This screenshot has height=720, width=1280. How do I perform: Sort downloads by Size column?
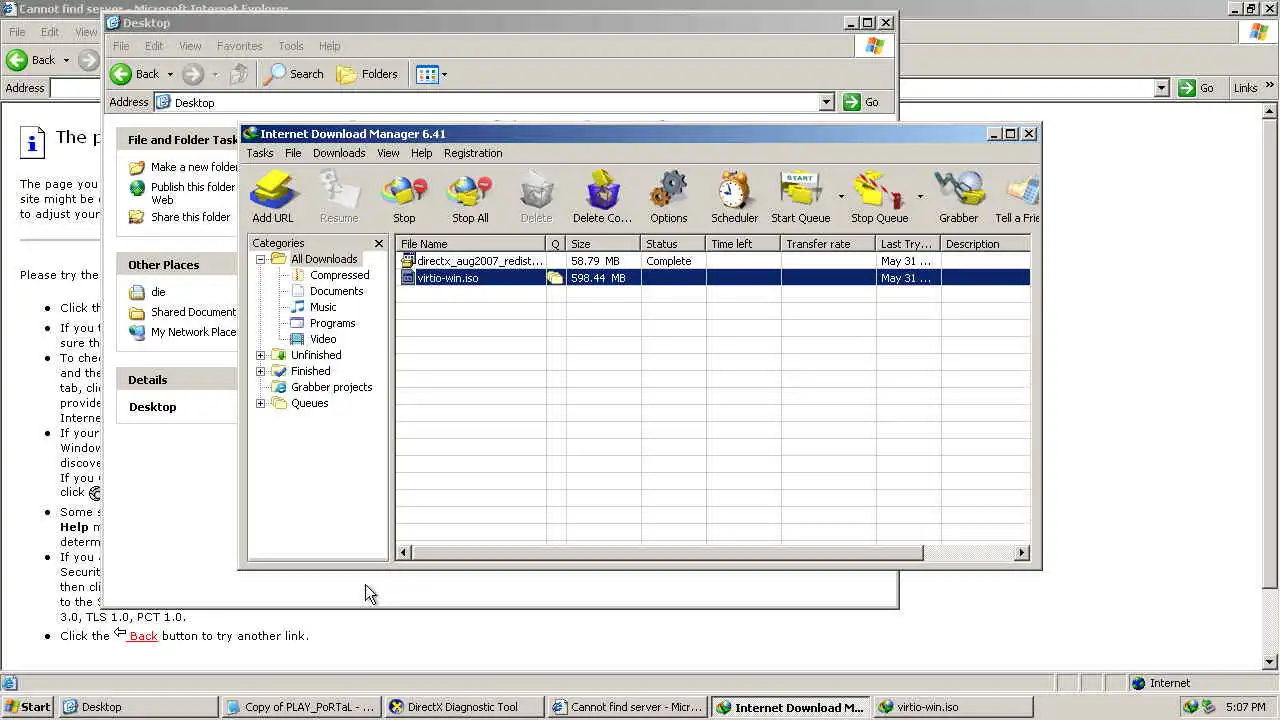pos(603,244)
